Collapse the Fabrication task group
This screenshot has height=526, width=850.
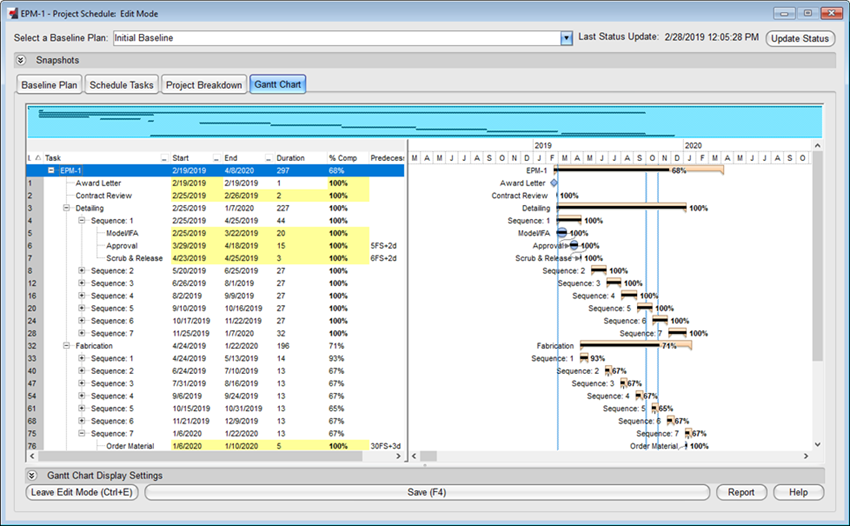67,345
